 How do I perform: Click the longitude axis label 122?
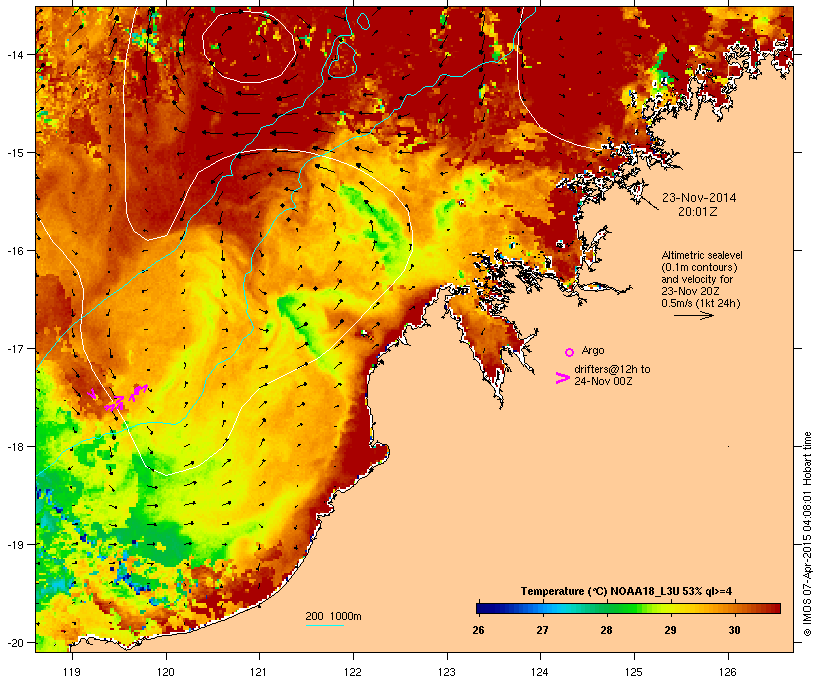pos(353,672)
